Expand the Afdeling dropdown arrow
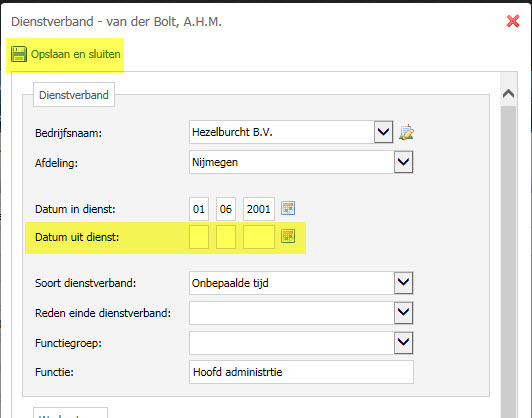This screenshot has height=418, width=532. click(x=403, y=162)
